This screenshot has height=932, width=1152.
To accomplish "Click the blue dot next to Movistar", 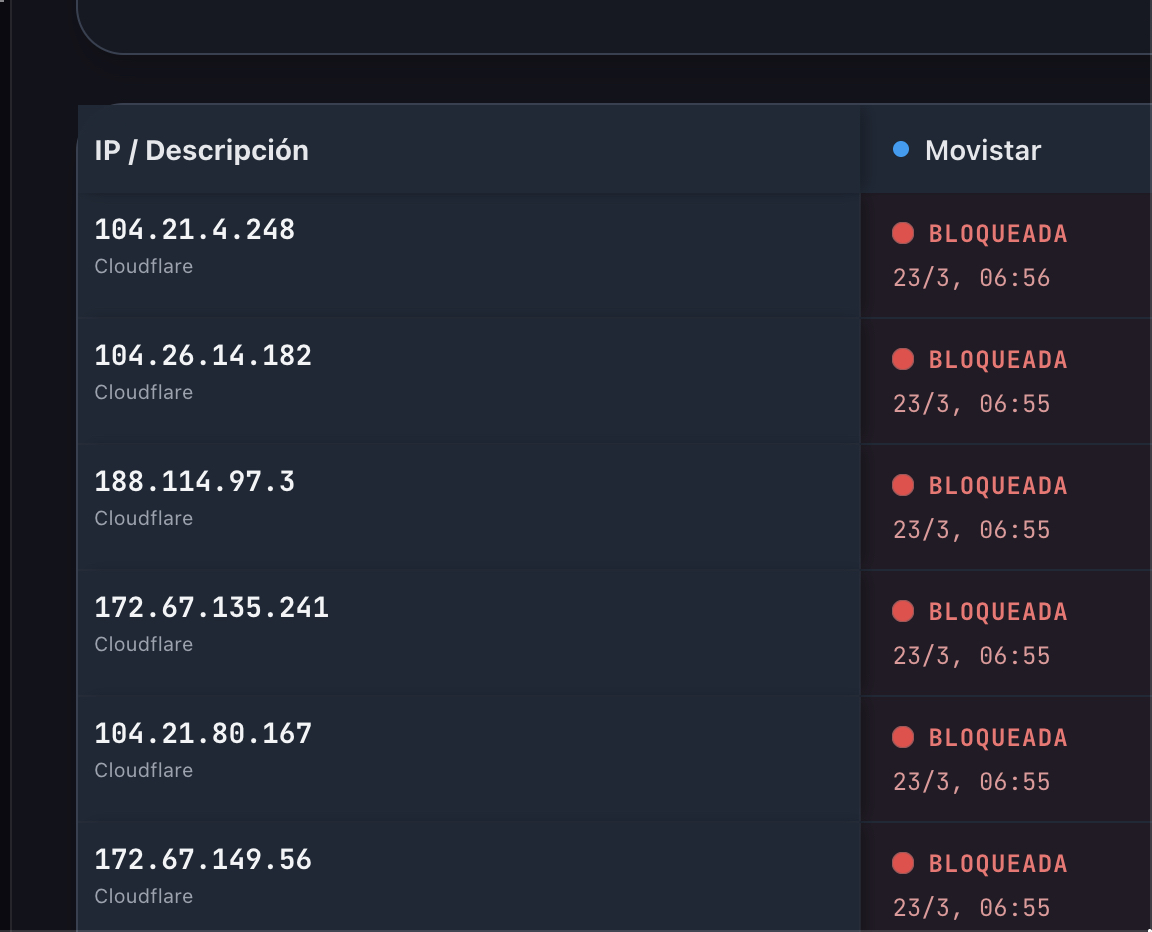I will 901,150.
